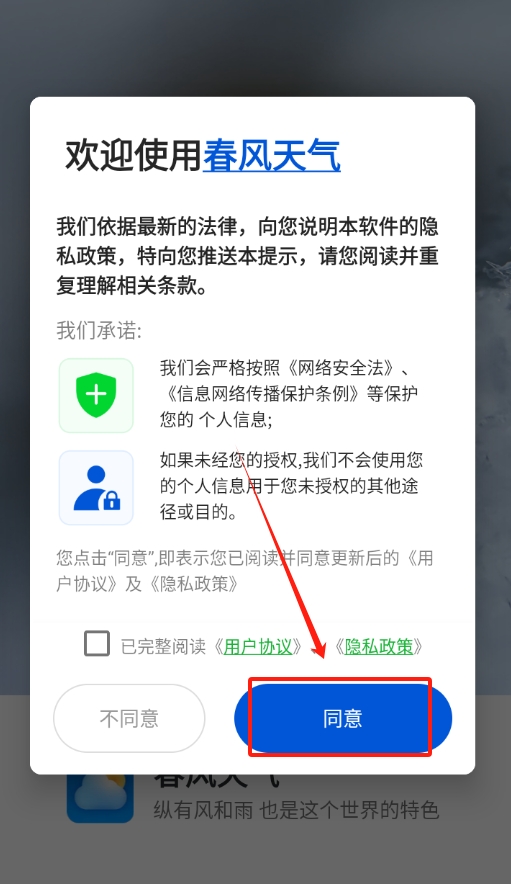Click the green shield plus icon

[x=96, y=395]
